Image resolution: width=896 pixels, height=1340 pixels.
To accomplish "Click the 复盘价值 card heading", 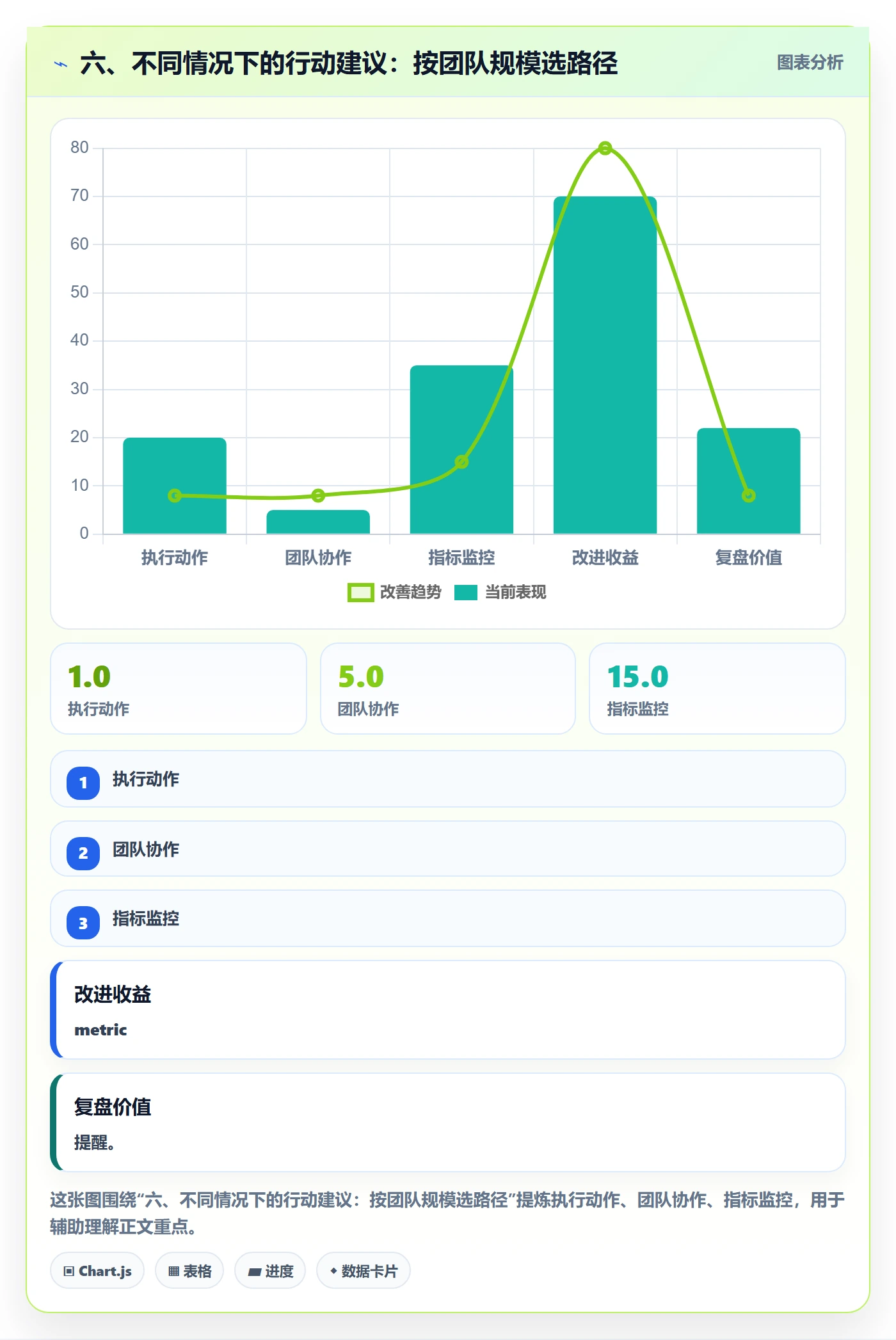I will pyautogui.click(x=113, y=1107).
